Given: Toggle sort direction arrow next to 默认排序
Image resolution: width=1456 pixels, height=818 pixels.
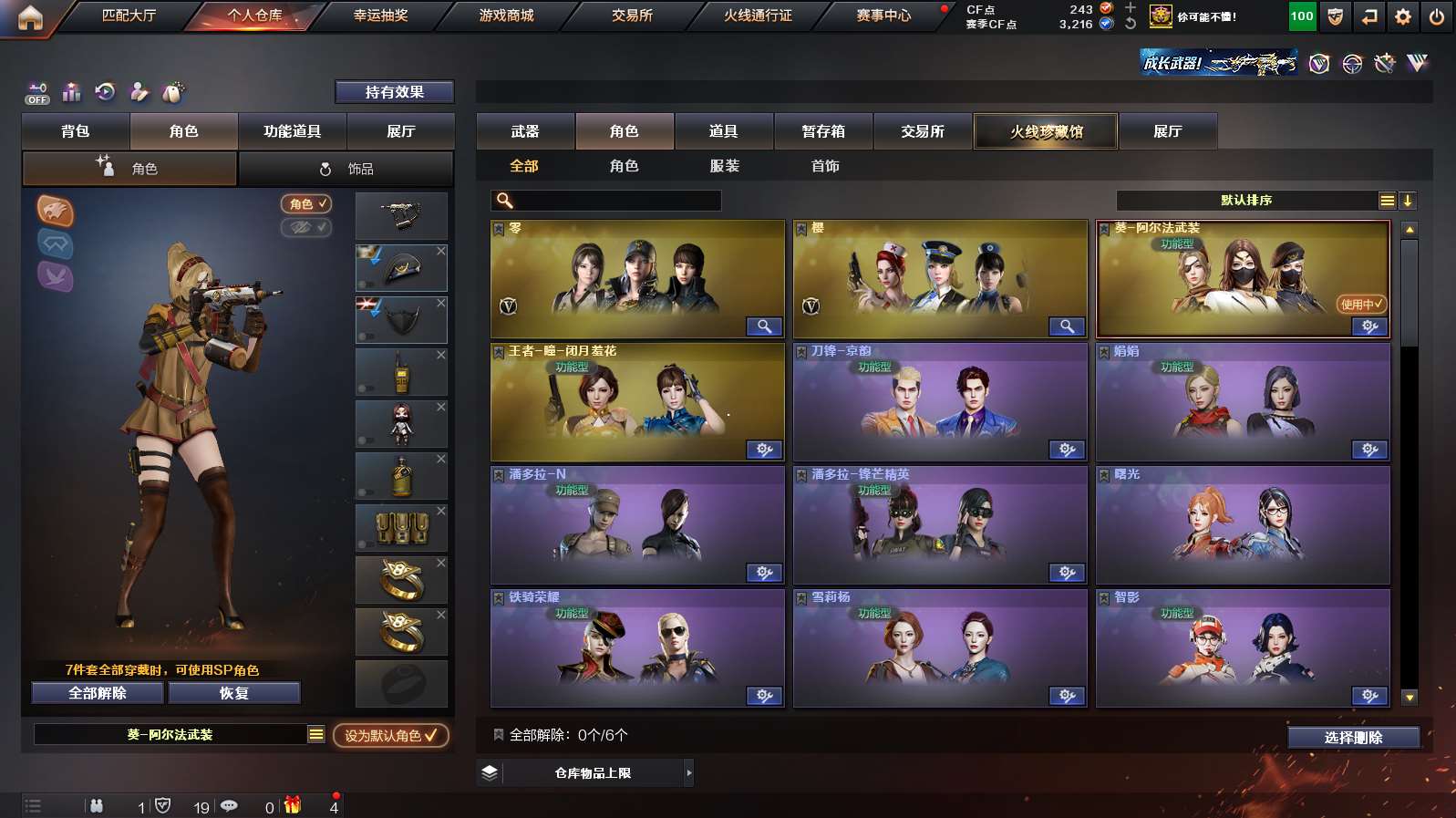Looking at the screenshot, I should pyautogui.click(x=1408, y=201).
